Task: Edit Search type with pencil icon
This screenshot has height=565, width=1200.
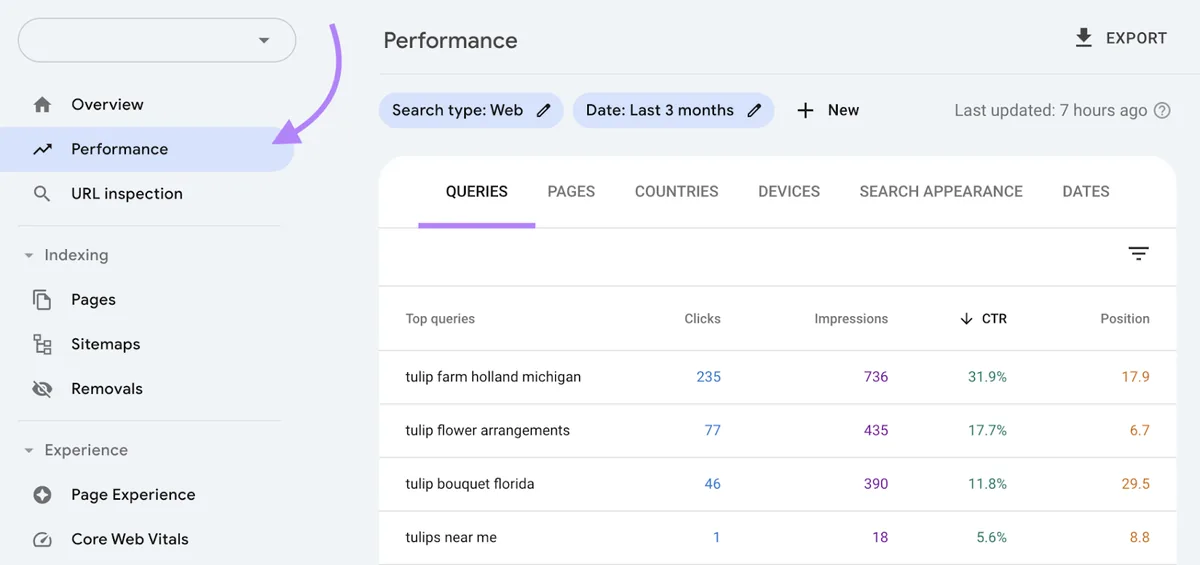Action: point(543,111)
